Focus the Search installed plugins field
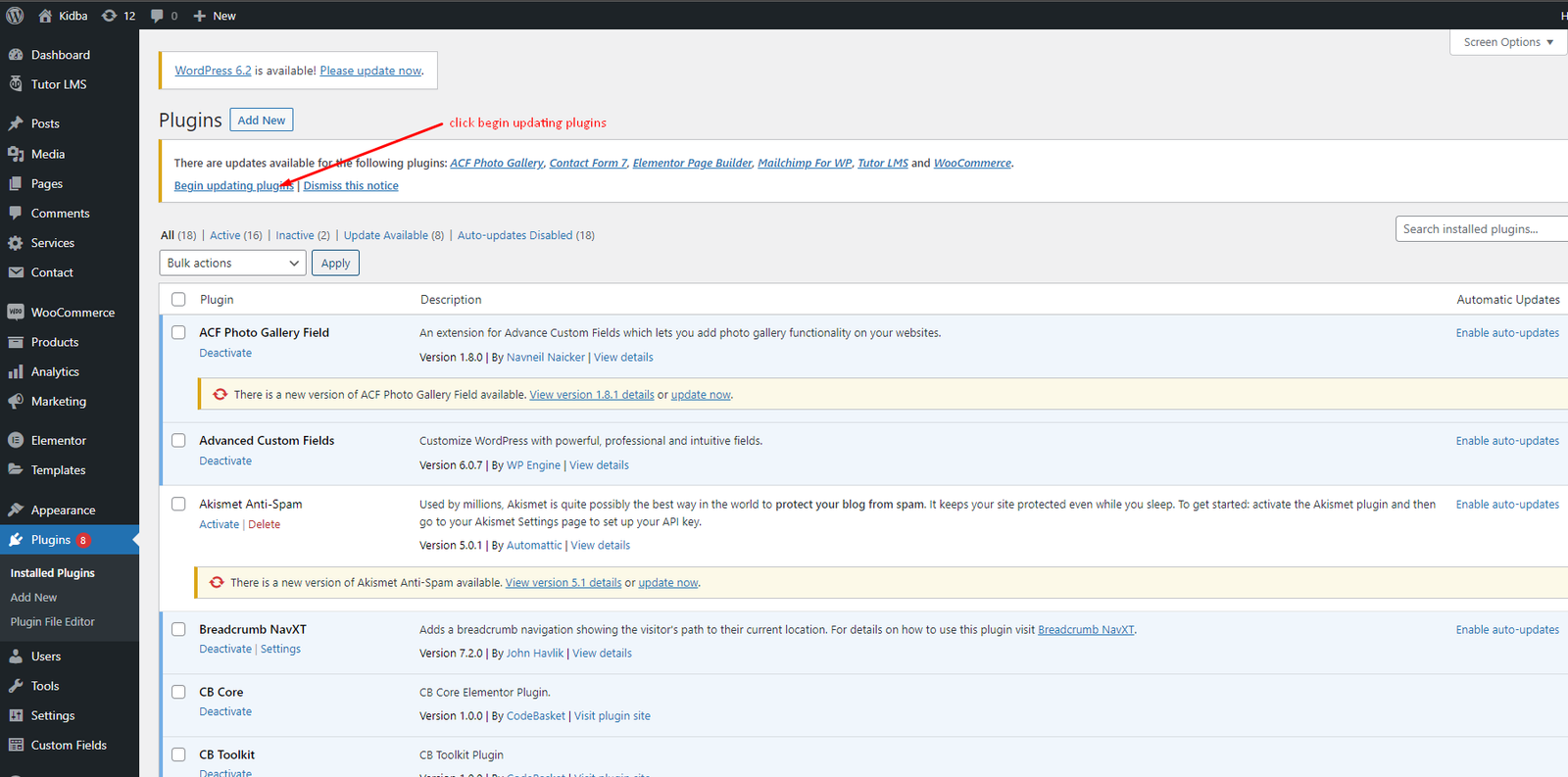Screen dimensions: 1568x777 click(x=1480, y=229)
